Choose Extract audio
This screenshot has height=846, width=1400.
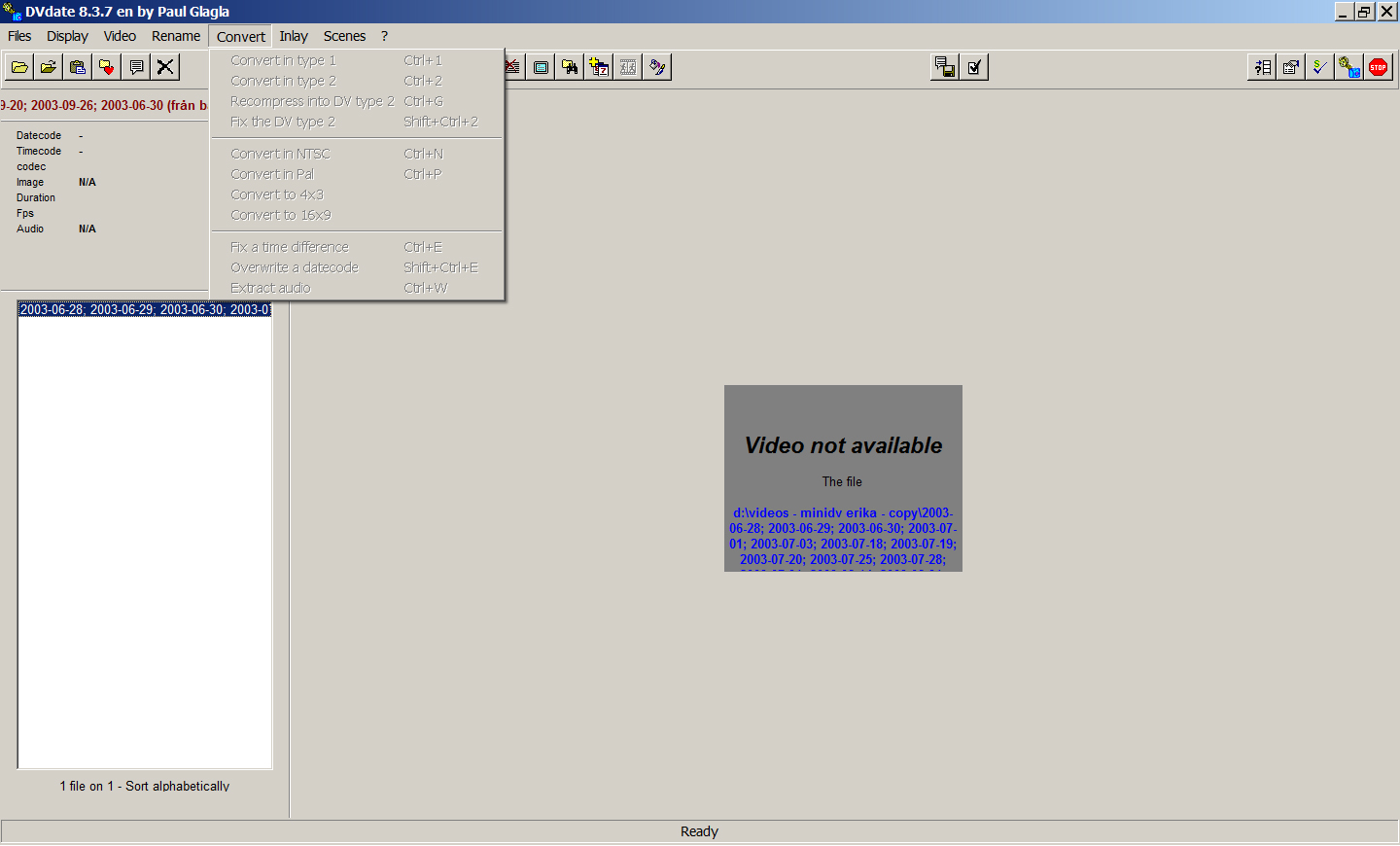[357, 288]
